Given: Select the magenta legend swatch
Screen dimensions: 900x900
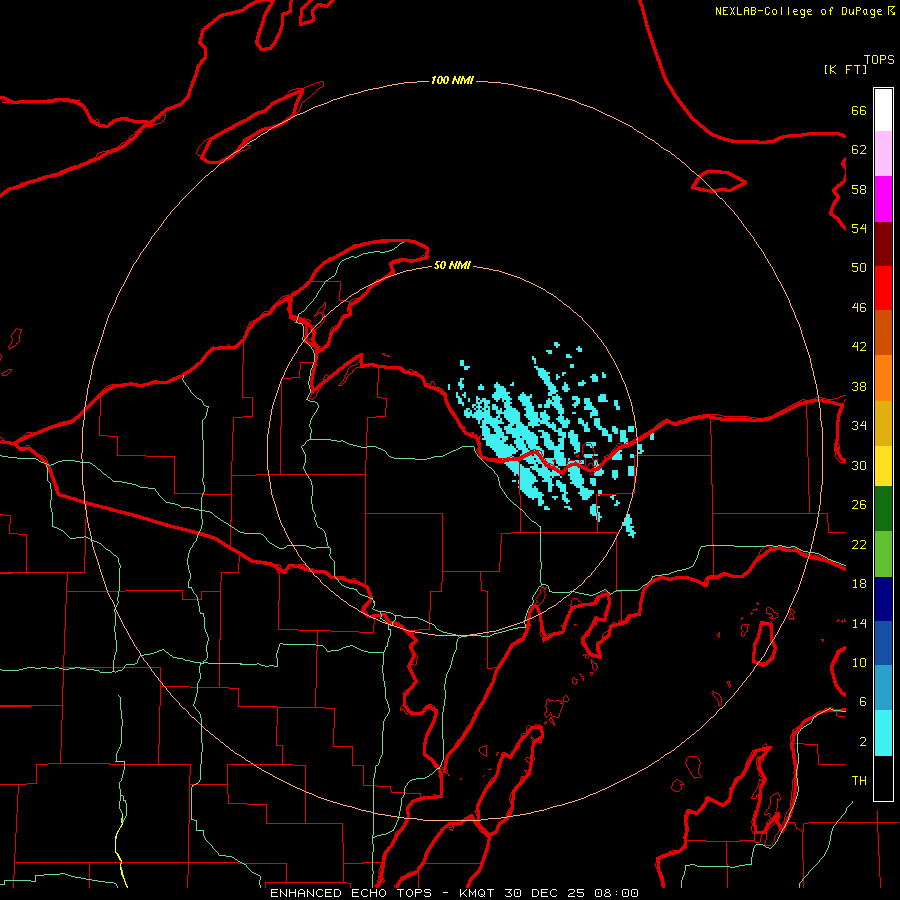Looking at the screenshot, I should [883, 199].
